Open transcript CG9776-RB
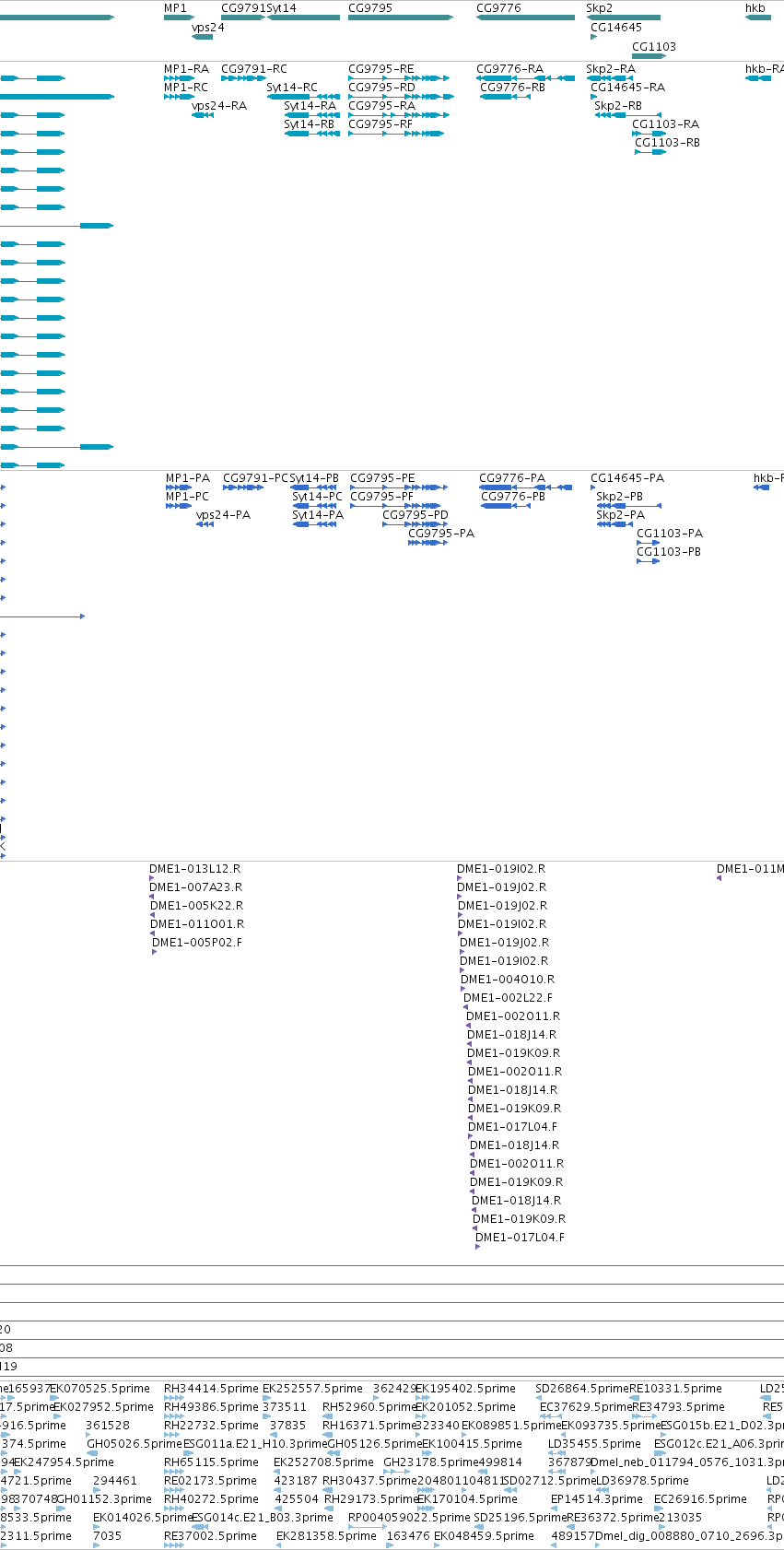Image resolution: width=784 pixels, height=1550 pixels. [513, 88]
